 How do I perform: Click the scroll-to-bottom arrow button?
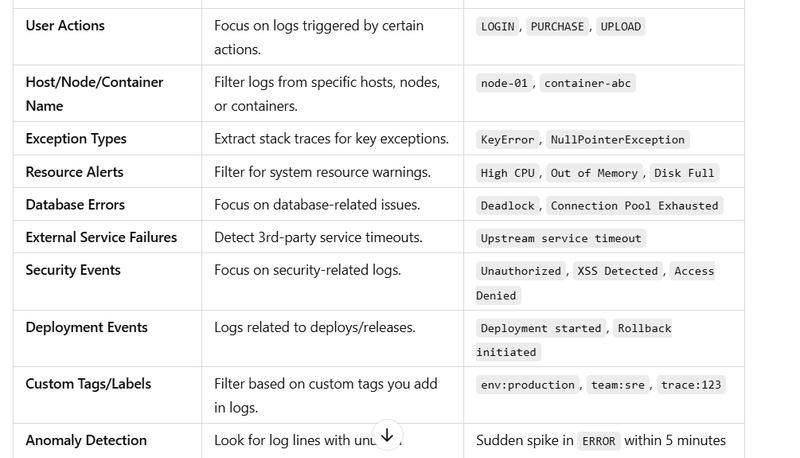(x=387, y=435)
